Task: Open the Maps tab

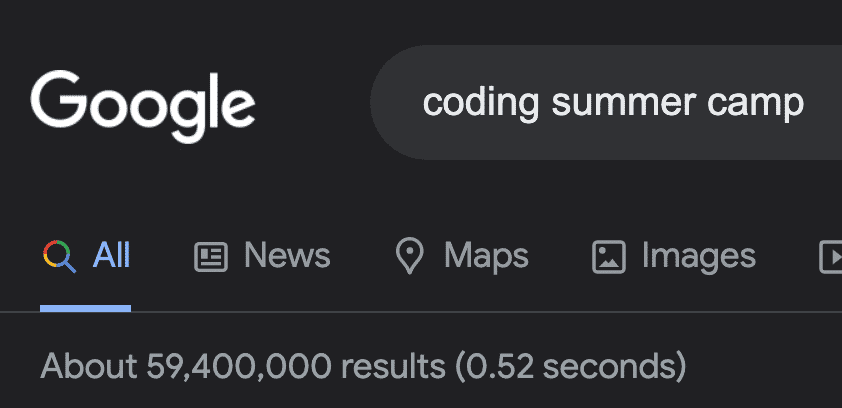Action: 462,256
